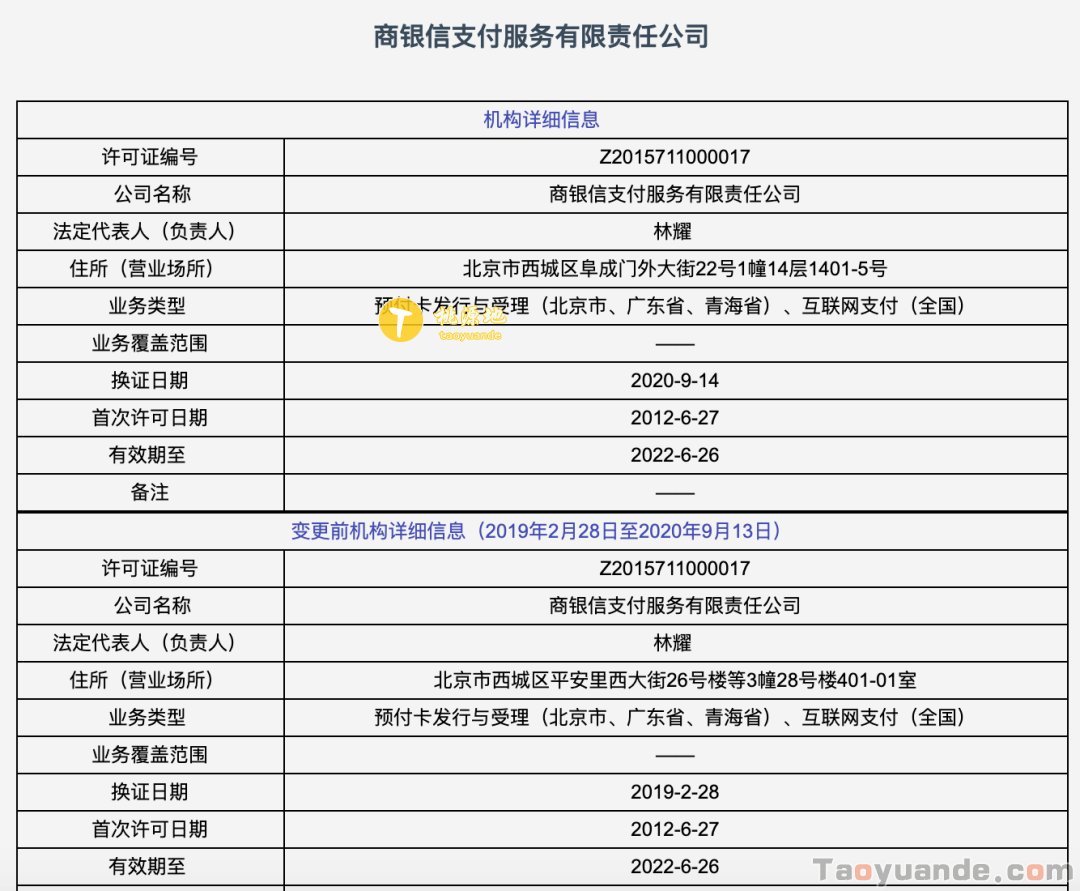
Task: Click 许可证编号 label in the 变更前 section
Action: tap(149, 569)
